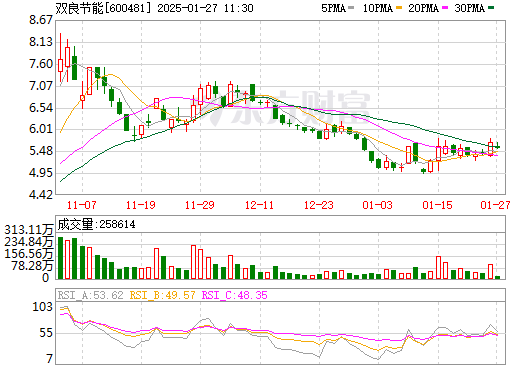The height and width of the screenshot is (365, 520).
Task: Click the 10PMA legend label
Action: point(378,8)
